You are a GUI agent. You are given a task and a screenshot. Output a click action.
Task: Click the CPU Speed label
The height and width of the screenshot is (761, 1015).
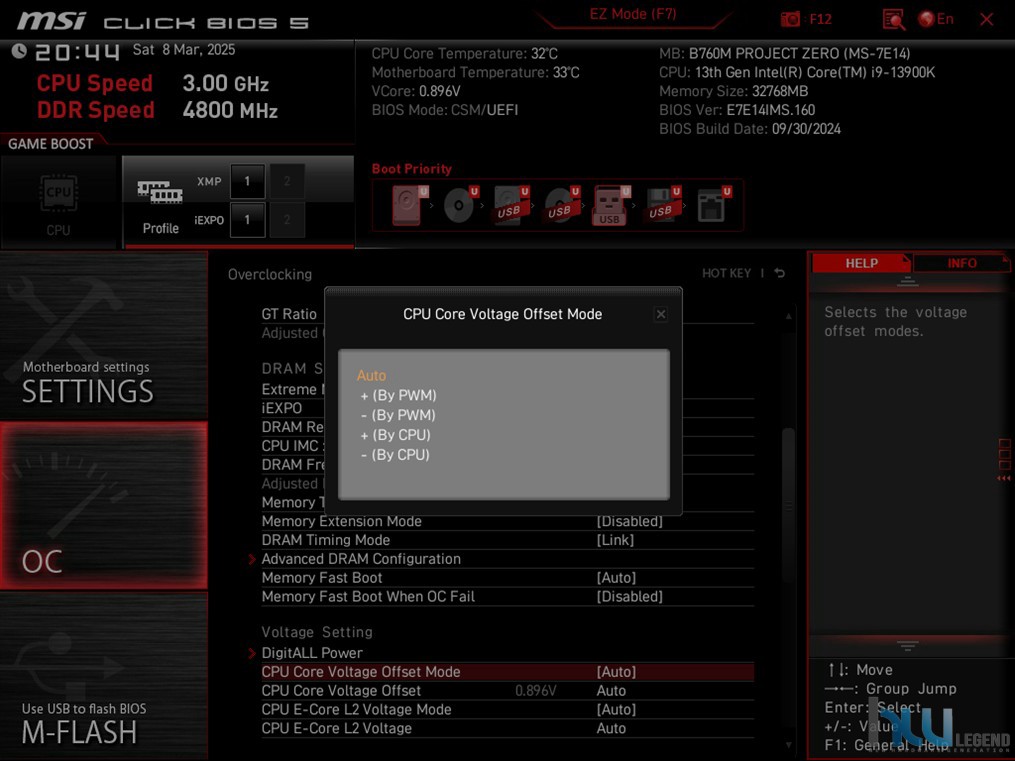[x=95, y=83]
